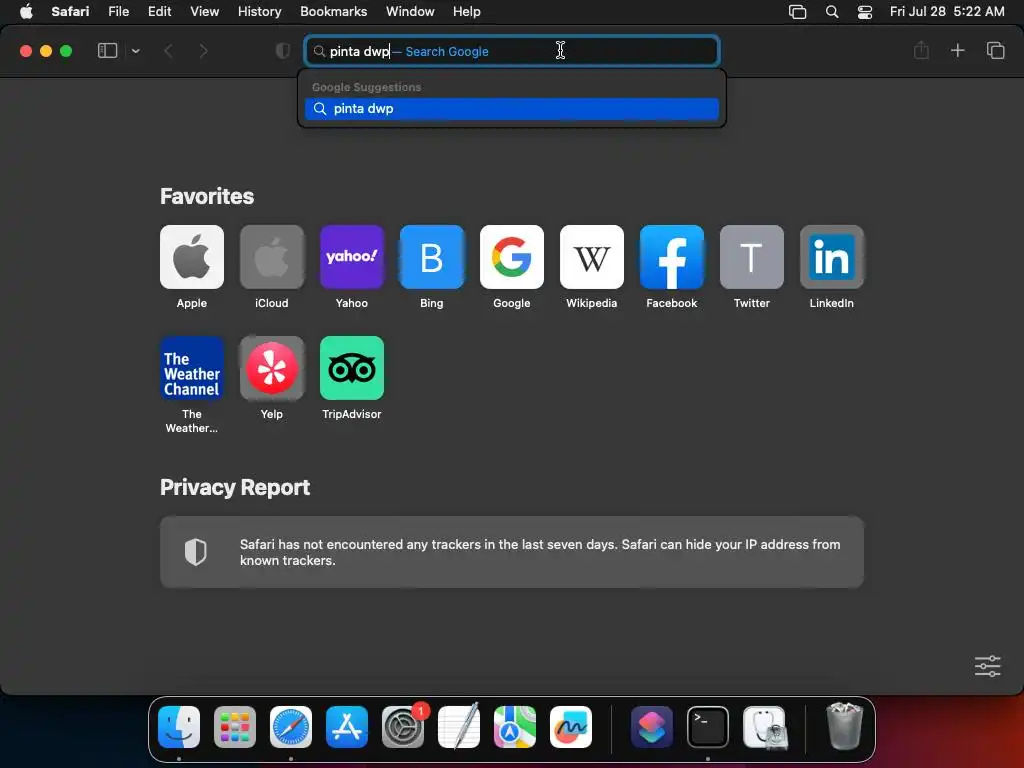
Task: Open the Twitter favorite tile
Action: pos(752,257)
